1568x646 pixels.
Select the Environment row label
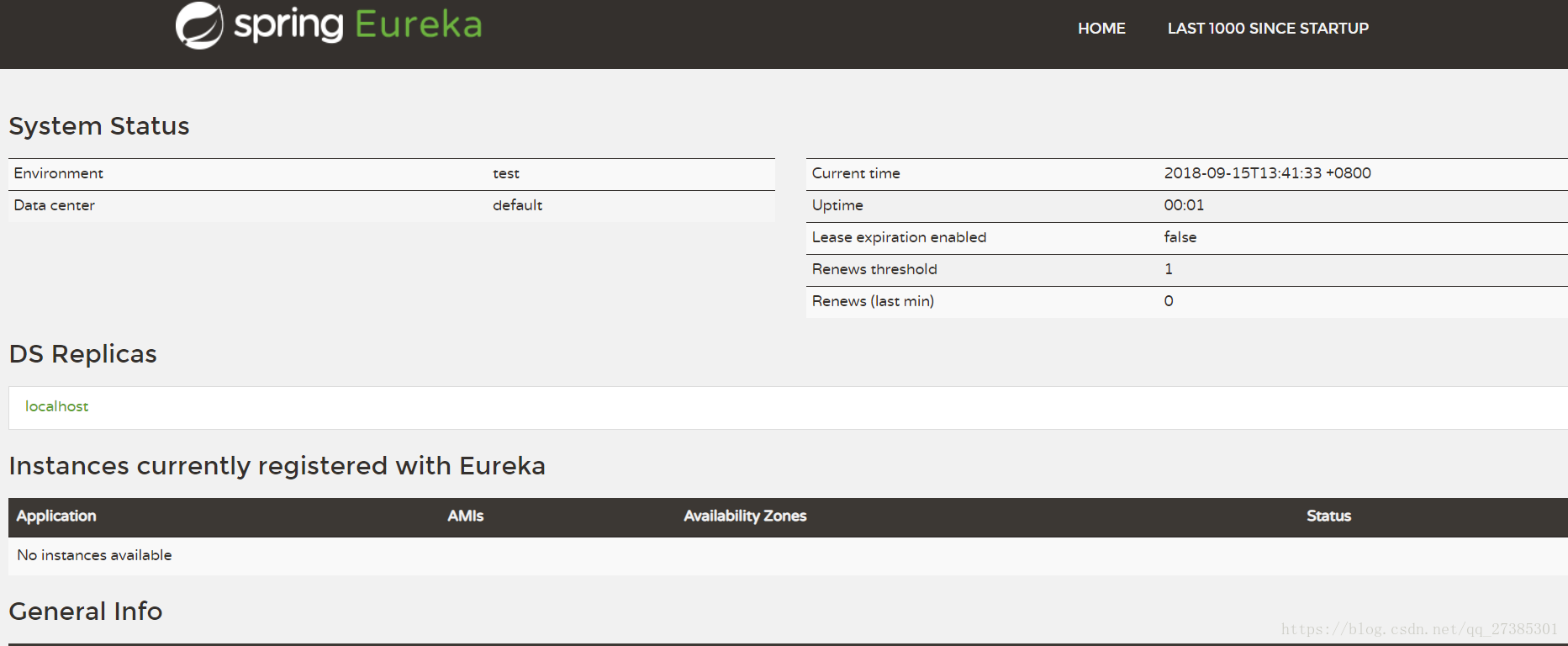tap(59, 173)
